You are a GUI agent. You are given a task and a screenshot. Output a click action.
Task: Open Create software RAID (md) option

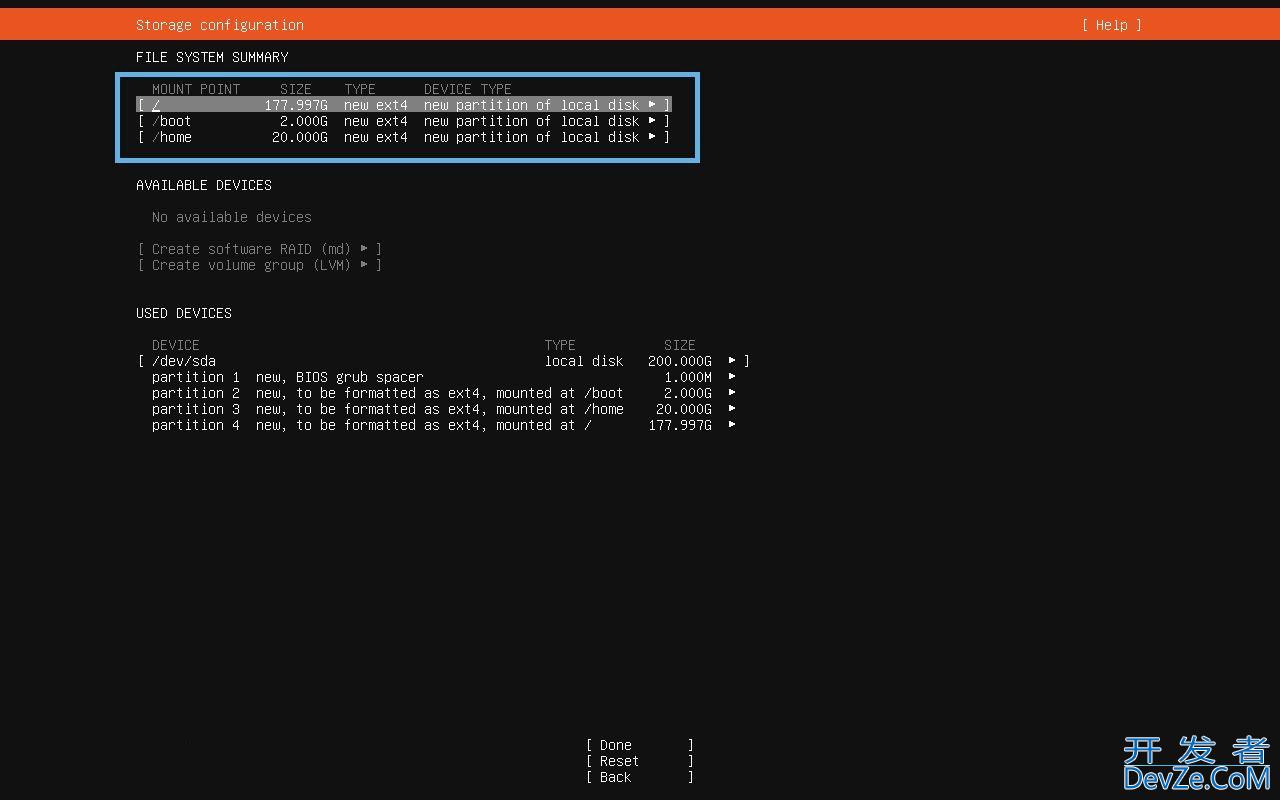pos(260,249)
